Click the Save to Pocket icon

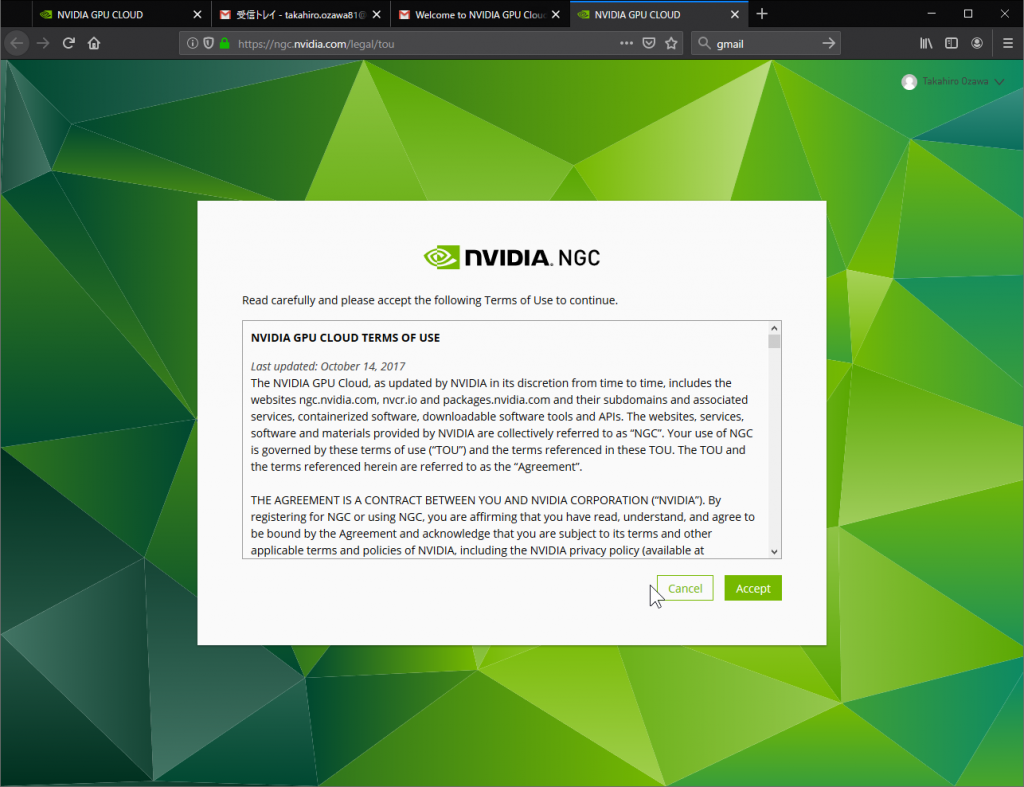[649, 43]
